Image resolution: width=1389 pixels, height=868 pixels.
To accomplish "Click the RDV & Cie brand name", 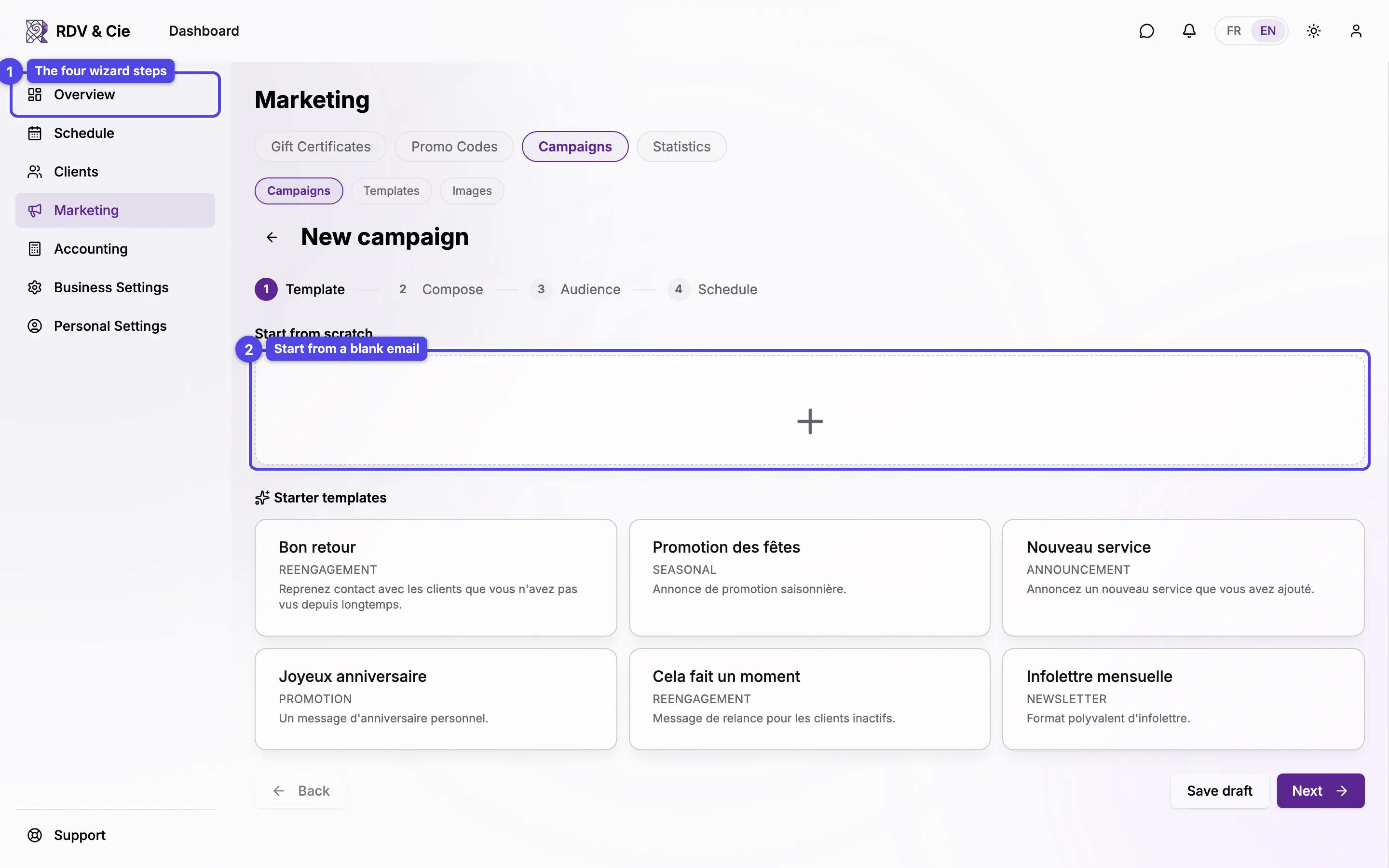I will (93, 31).
